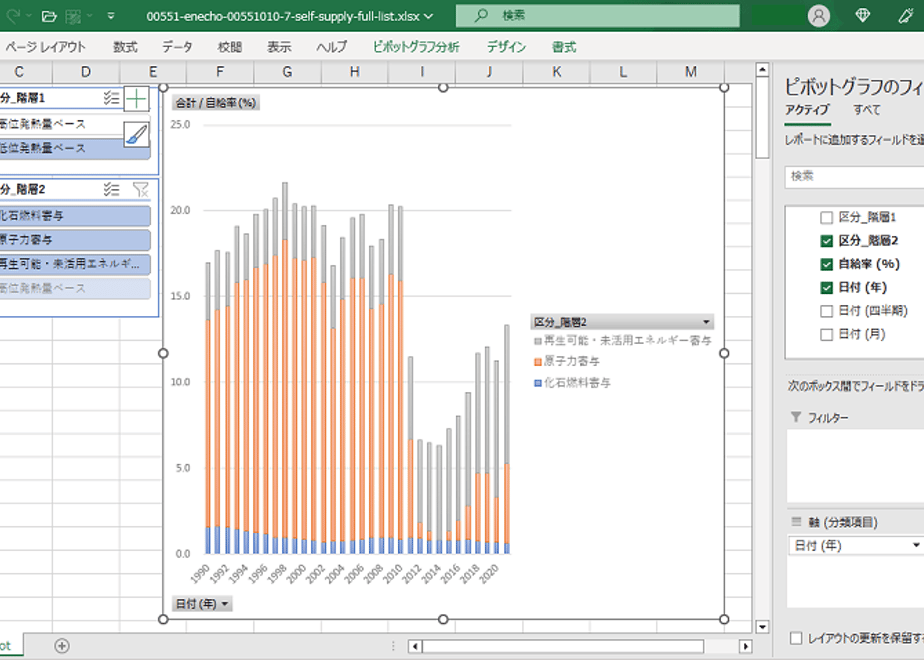Click the top-center chart resize handle
The height and width of the screenshot is (660, 924).
[443, 87]
